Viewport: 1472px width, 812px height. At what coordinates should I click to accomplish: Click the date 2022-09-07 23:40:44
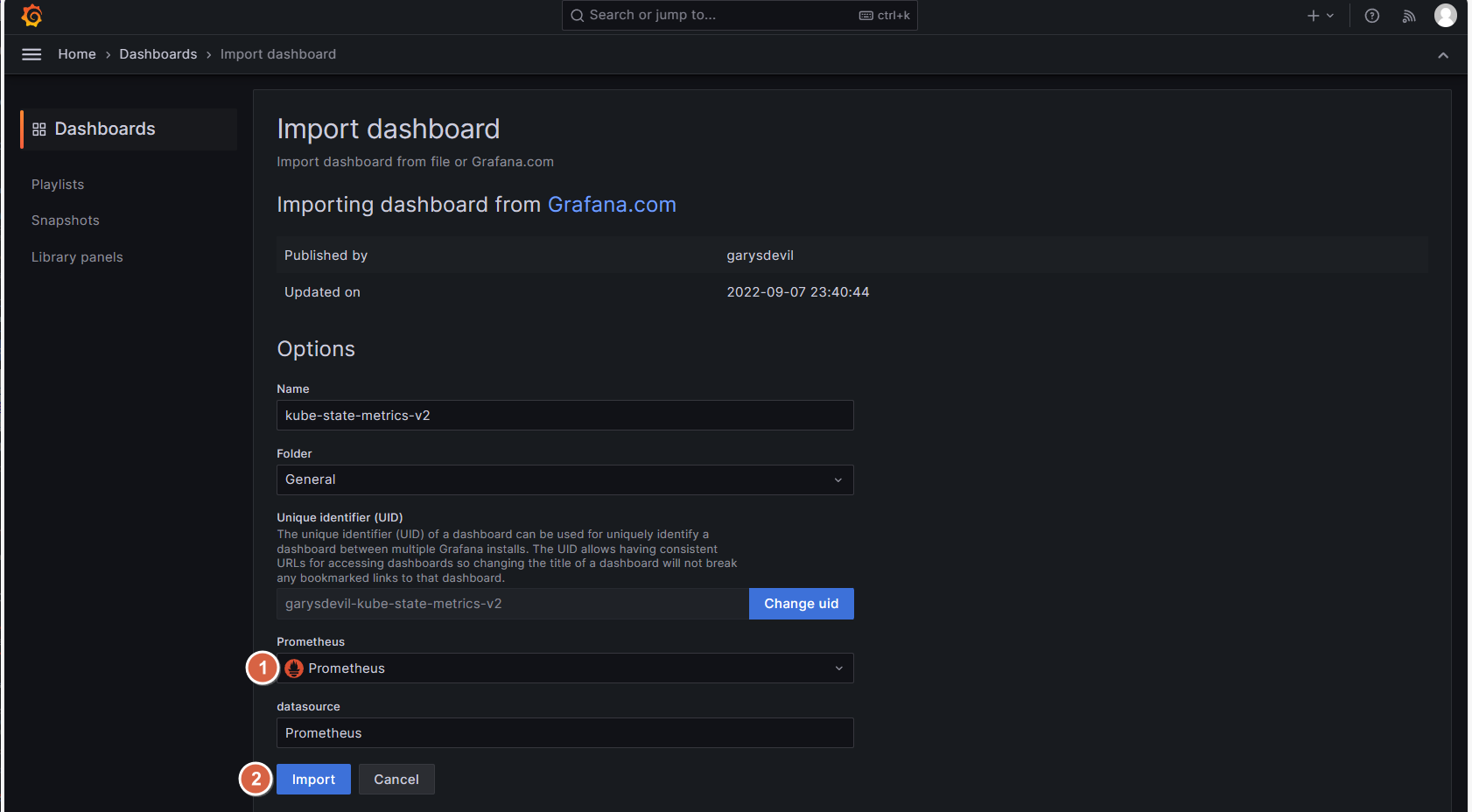point(798,292)
